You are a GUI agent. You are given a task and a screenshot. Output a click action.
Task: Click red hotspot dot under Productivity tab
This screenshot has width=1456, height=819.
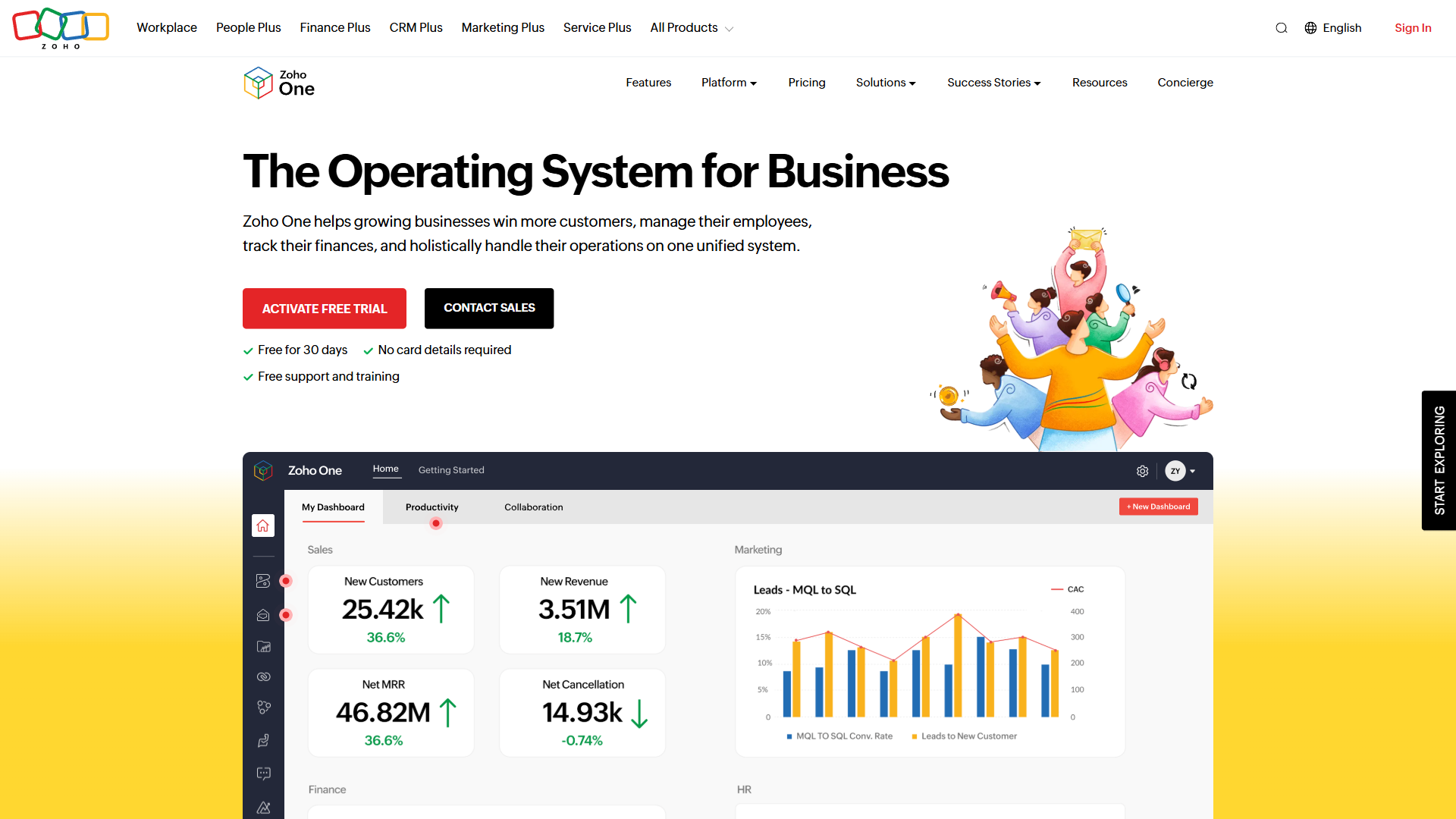point(436,523)
